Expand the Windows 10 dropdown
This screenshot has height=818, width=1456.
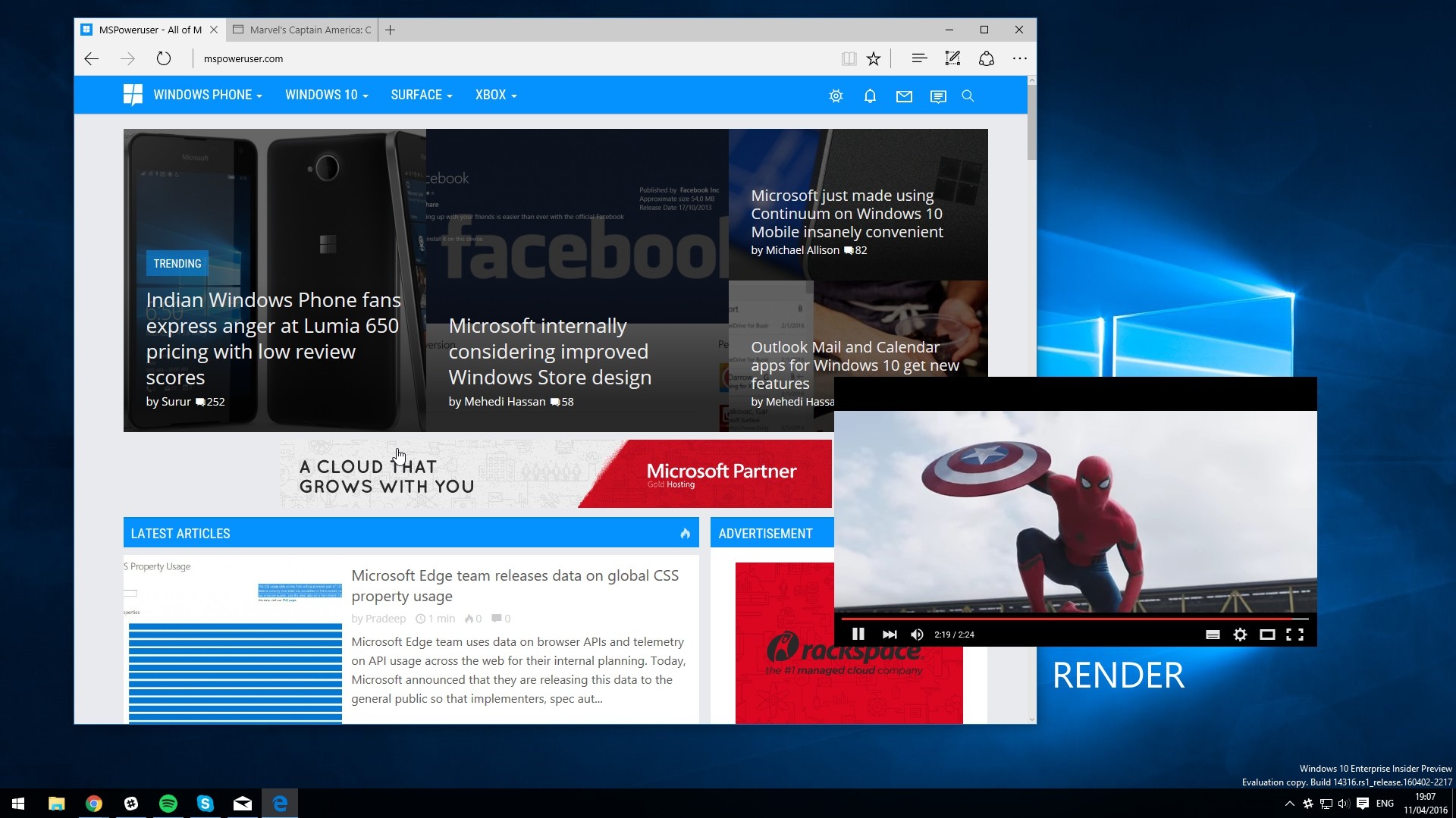(x=326, y=95)
